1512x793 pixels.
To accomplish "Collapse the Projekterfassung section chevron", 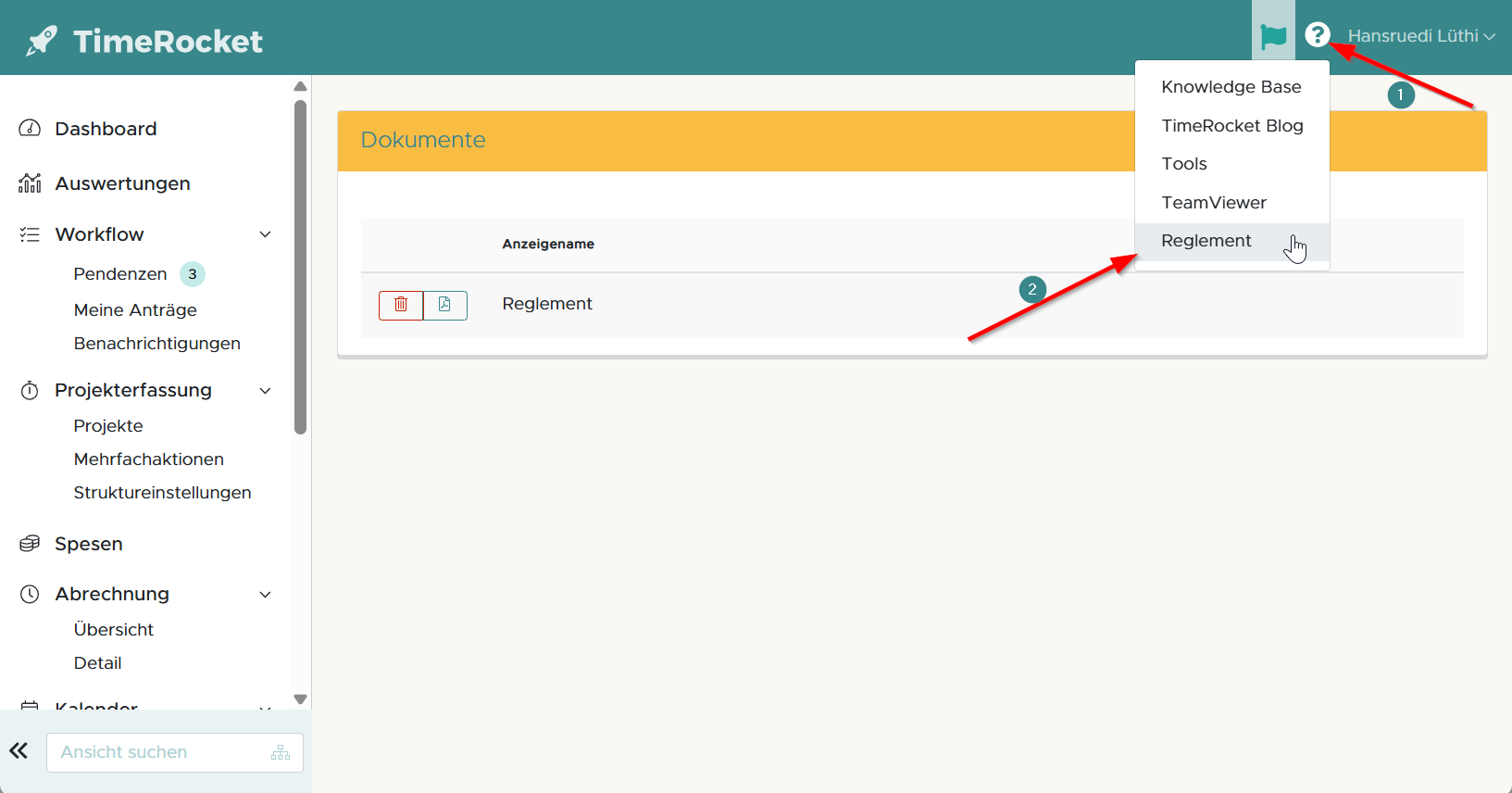I will point(265,390).
